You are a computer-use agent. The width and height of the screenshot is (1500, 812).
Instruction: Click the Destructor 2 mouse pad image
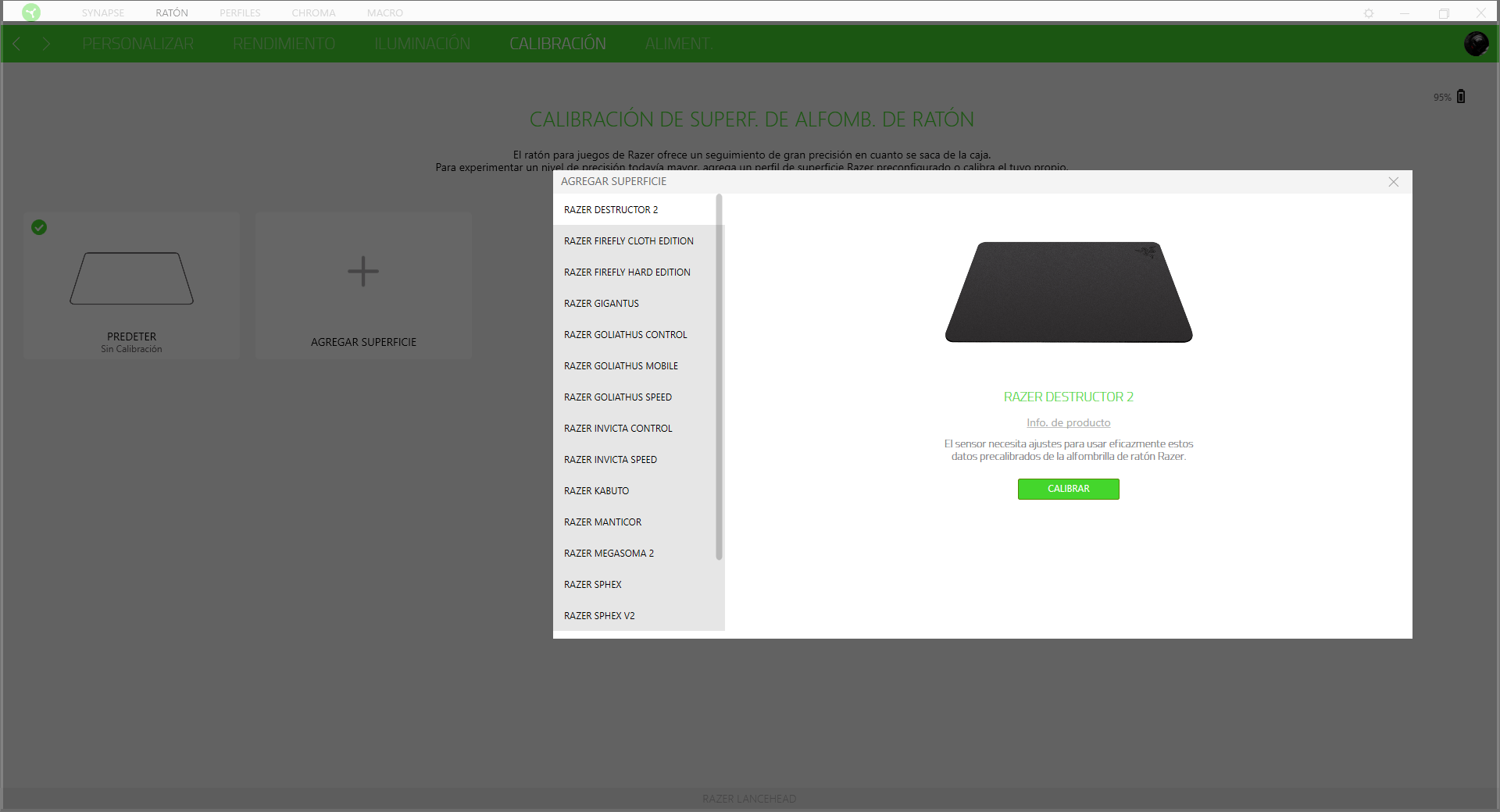[x=1069, y=292]
